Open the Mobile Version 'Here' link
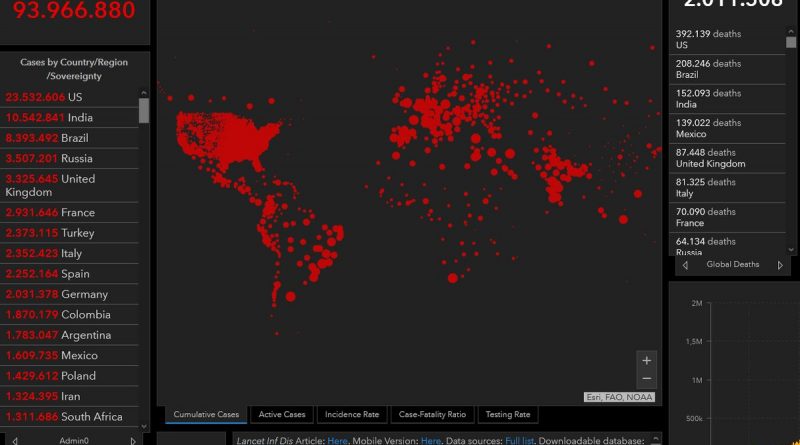This screenshot has height=445, width=800. click(x=430, y=440)
